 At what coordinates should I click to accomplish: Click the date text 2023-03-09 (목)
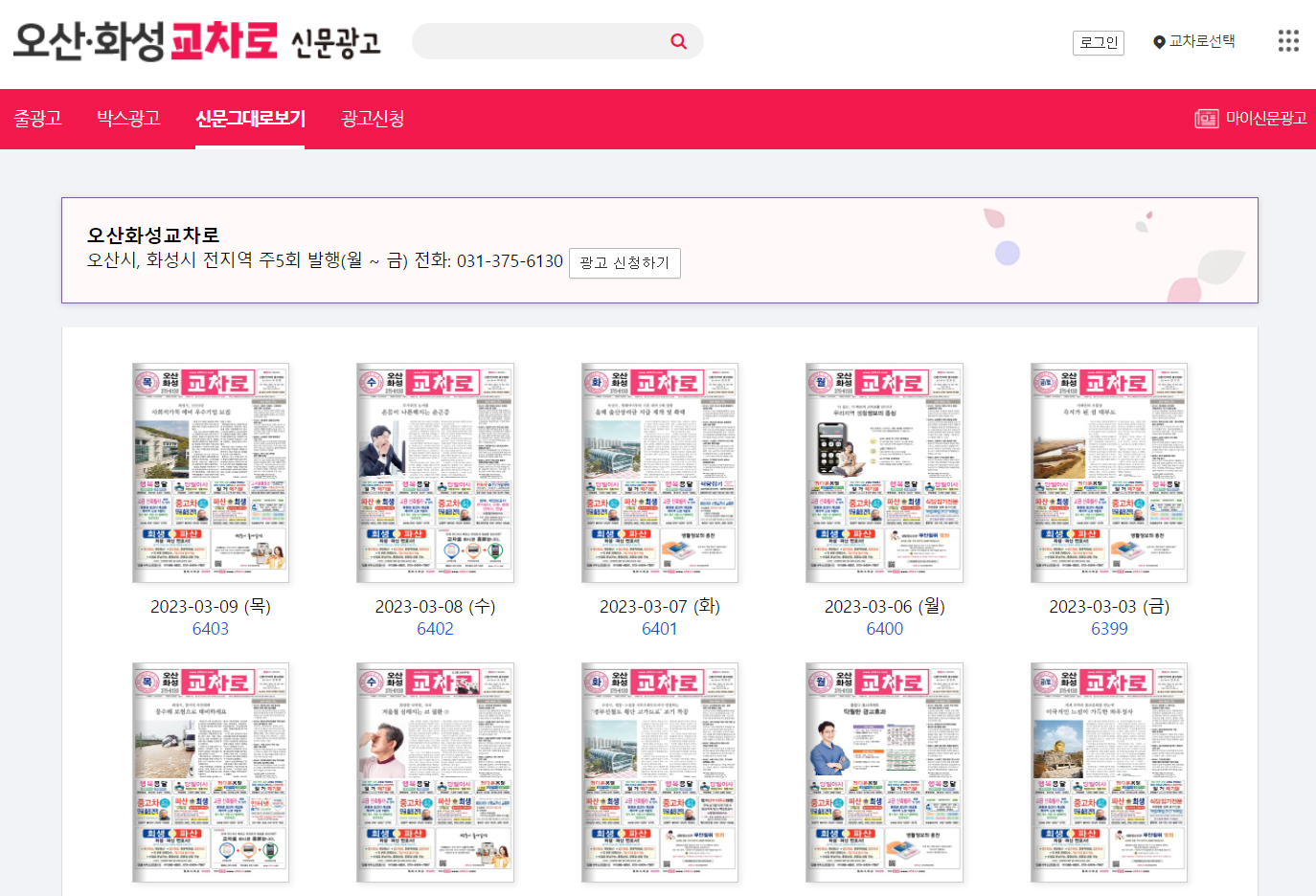coord(211,606)
